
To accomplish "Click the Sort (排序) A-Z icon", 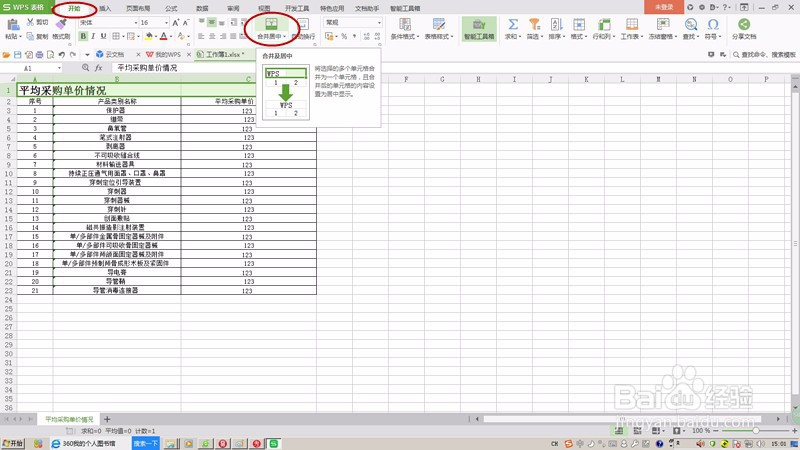I will coord(556,24).
